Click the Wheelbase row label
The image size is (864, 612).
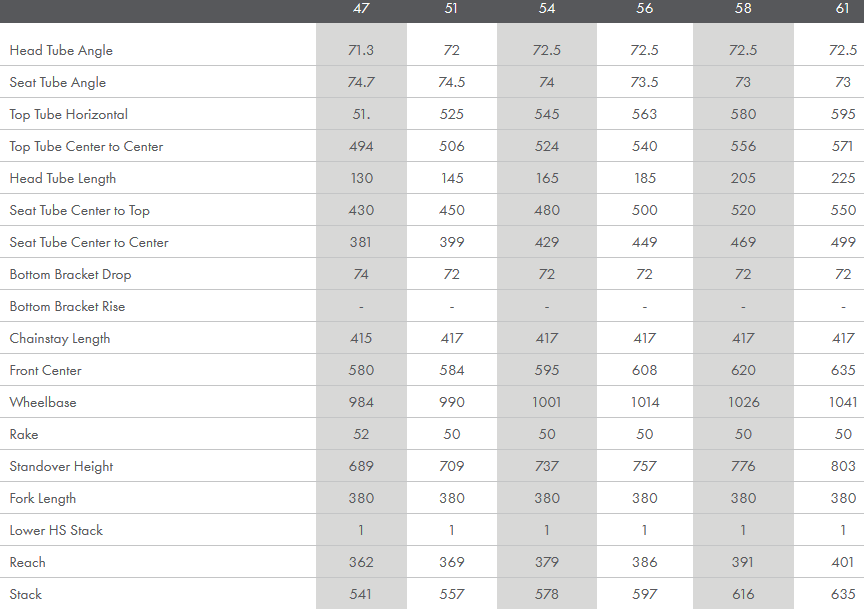point(43,402)
